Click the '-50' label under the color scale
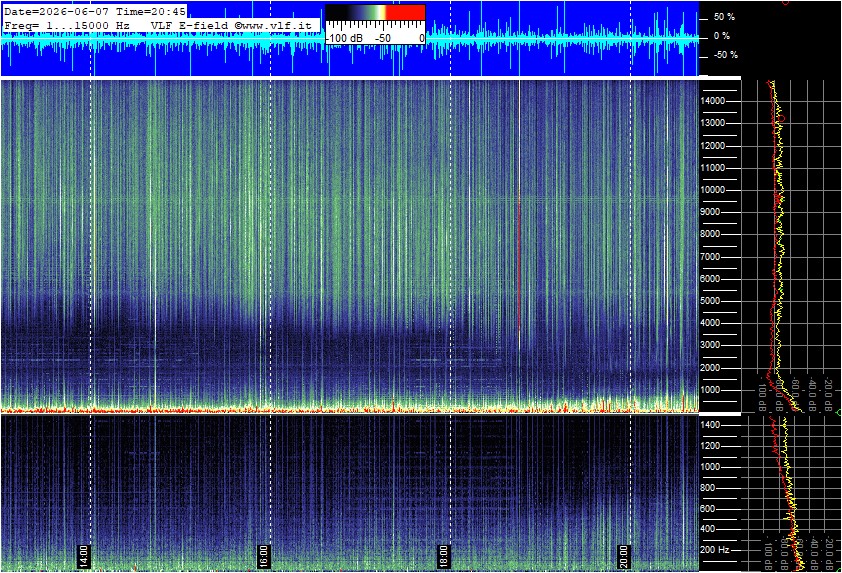This screenshot has height=573, width=842. pos(382,39)
